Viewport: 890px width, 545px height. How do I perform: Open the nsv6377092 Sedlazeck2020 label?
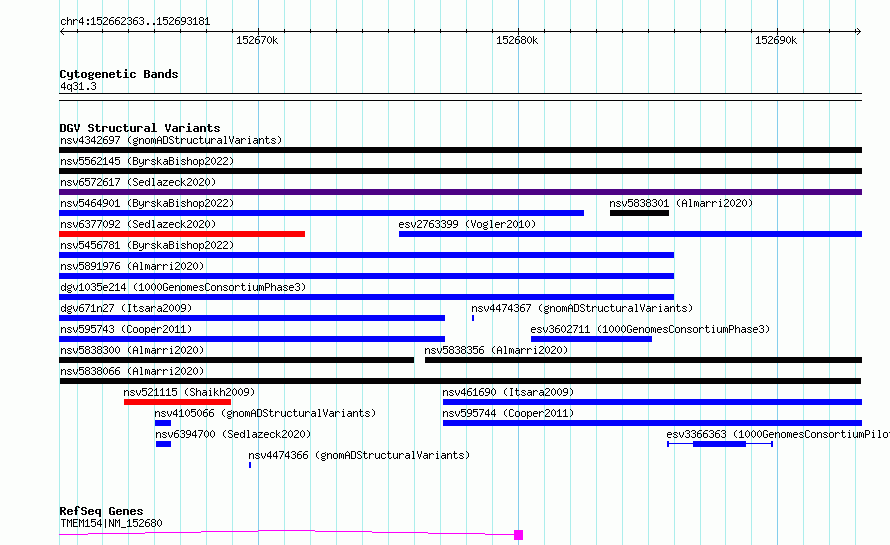(138, 224)
